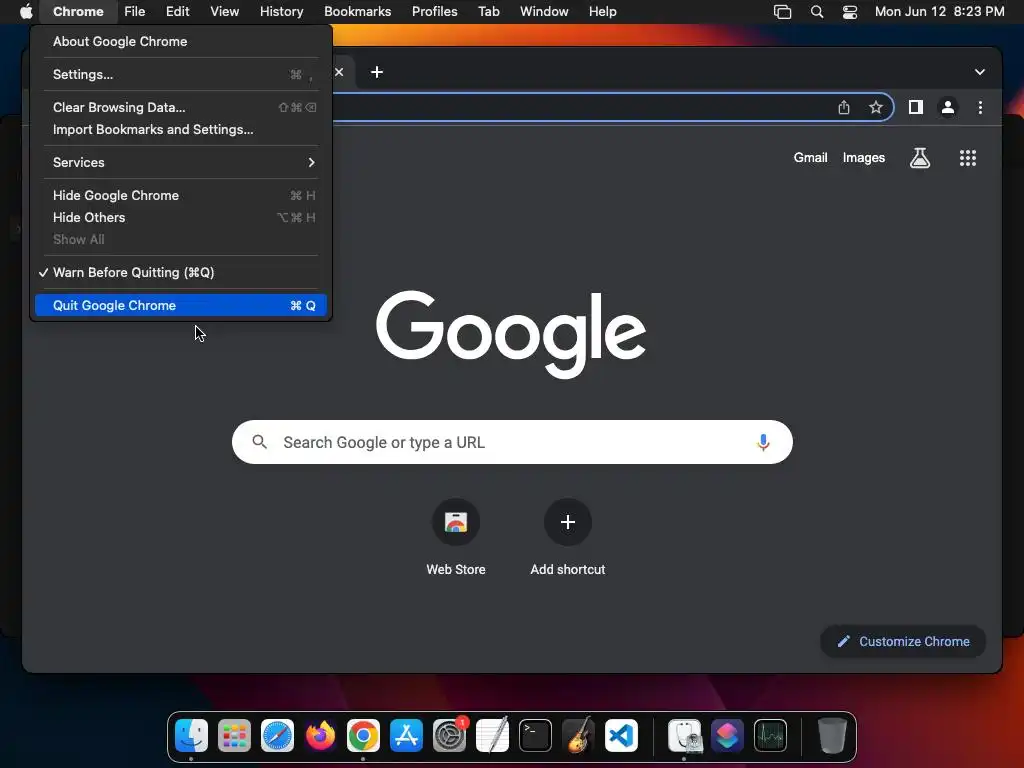Open the Apple menu
The image size is (1024, 768).
[x=26, y=11]
